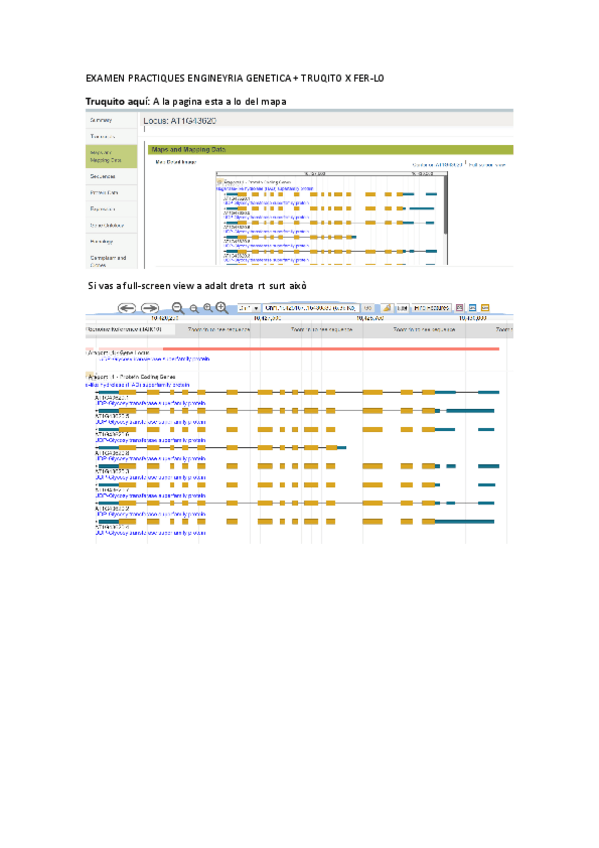Screen dimensions: 599x848
Task: Open the sidebar tab below Summary
Action: point(111,136)
